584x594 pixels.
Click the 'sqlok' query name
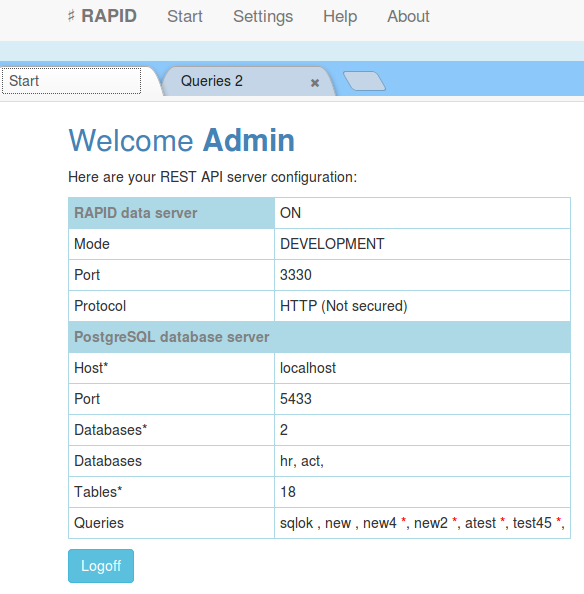click(x=297, y=523)
